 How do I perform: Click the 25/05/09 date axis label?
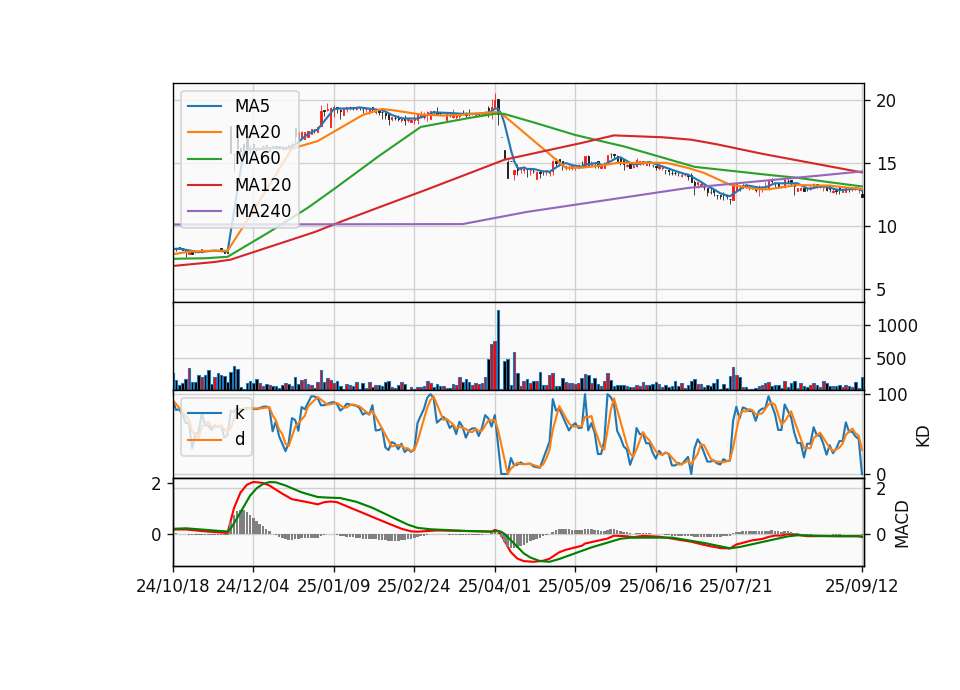click(x=575, y=586)
